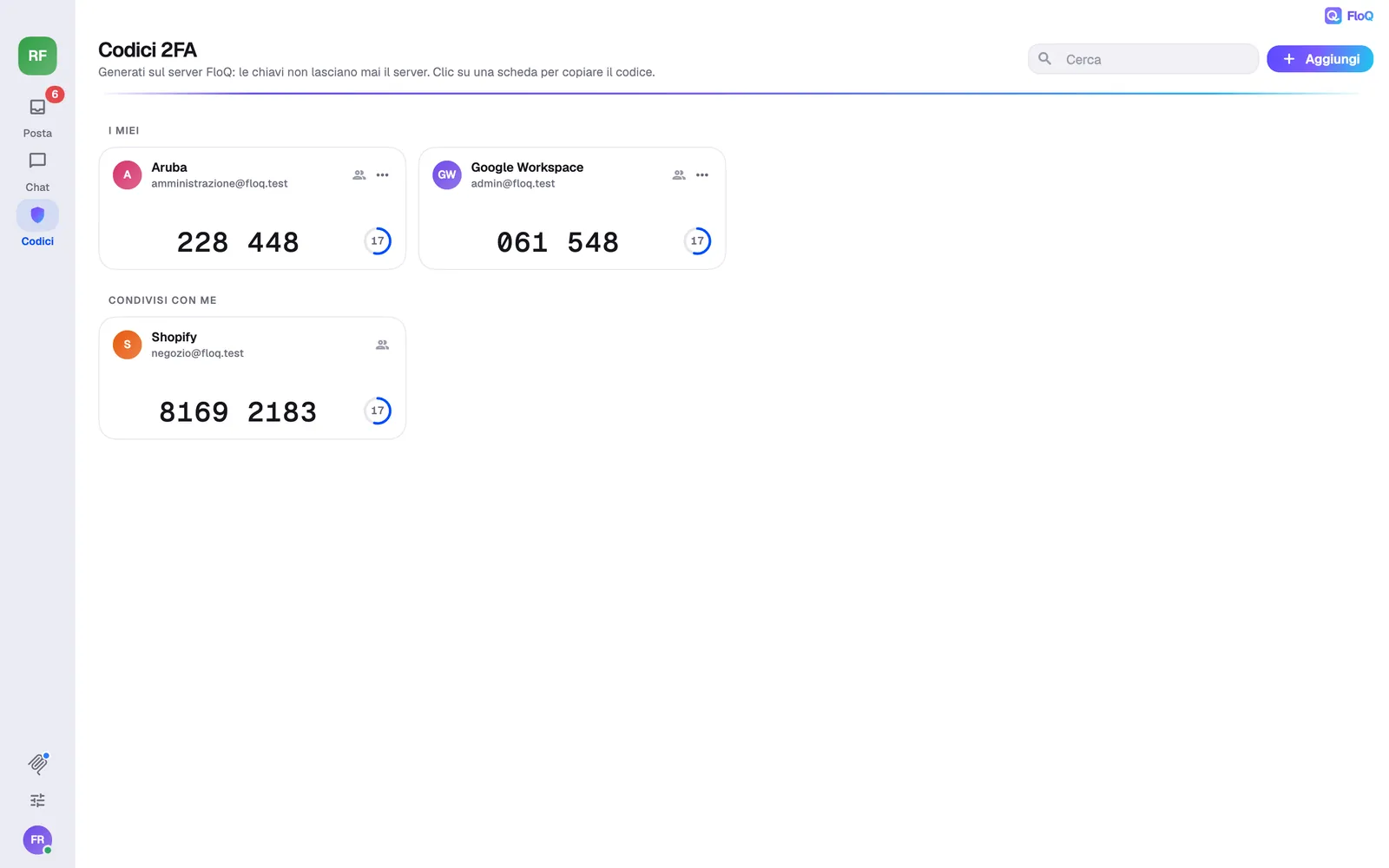Click the Aggiungi button
The height and width of the screenshot is (868, 1389).
click(1320, 59)
